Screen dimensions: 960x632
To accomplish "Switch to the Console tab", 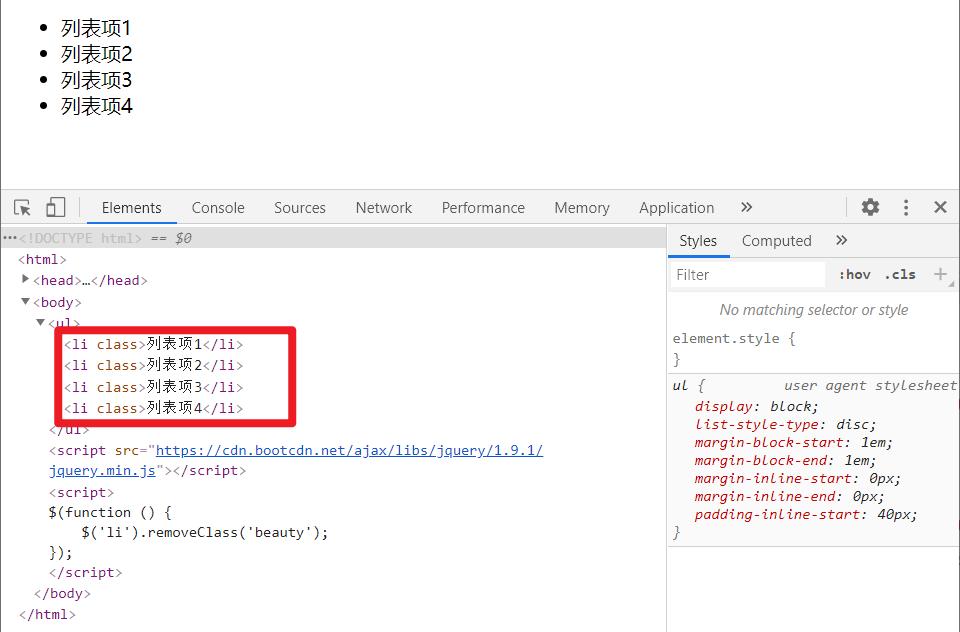I will click(218, 208).
